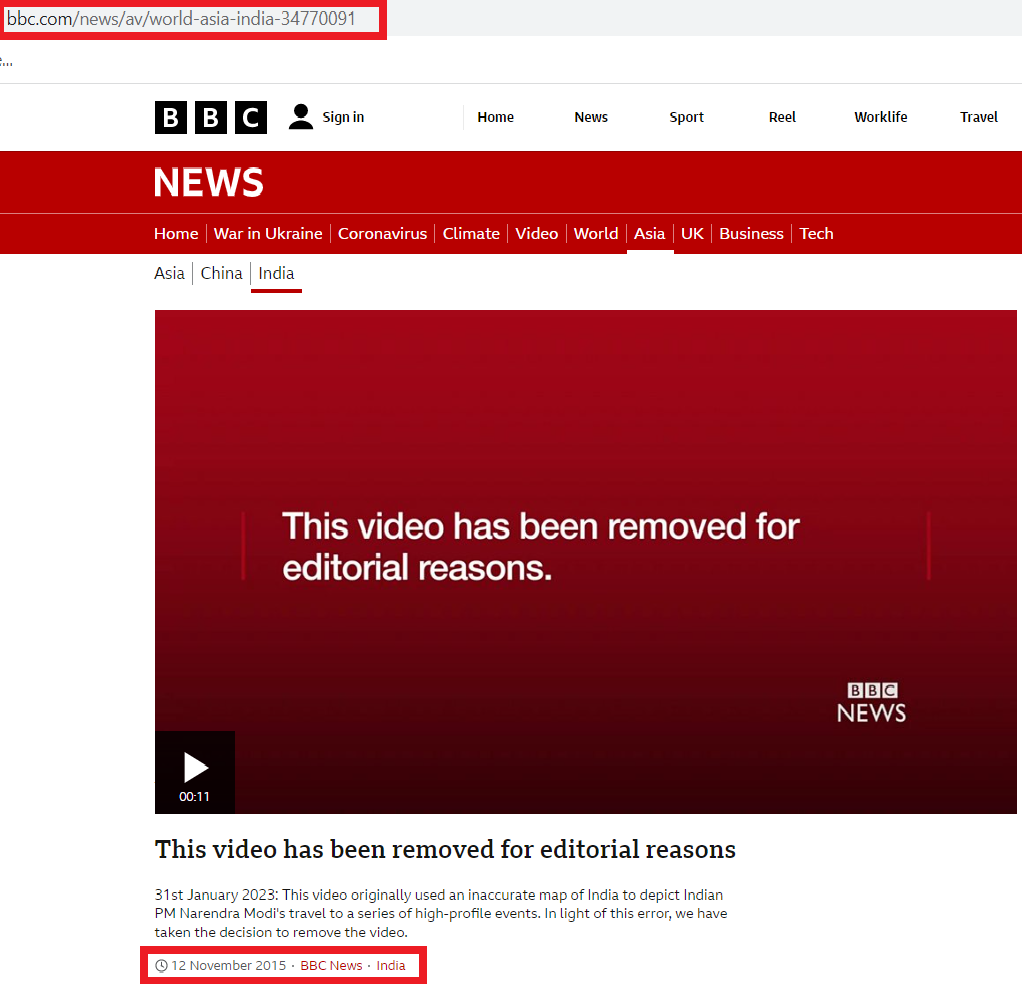This screenshot has width=1022, height=984.
Task: Click the video thumbnail area
Action: coord(585,450)
